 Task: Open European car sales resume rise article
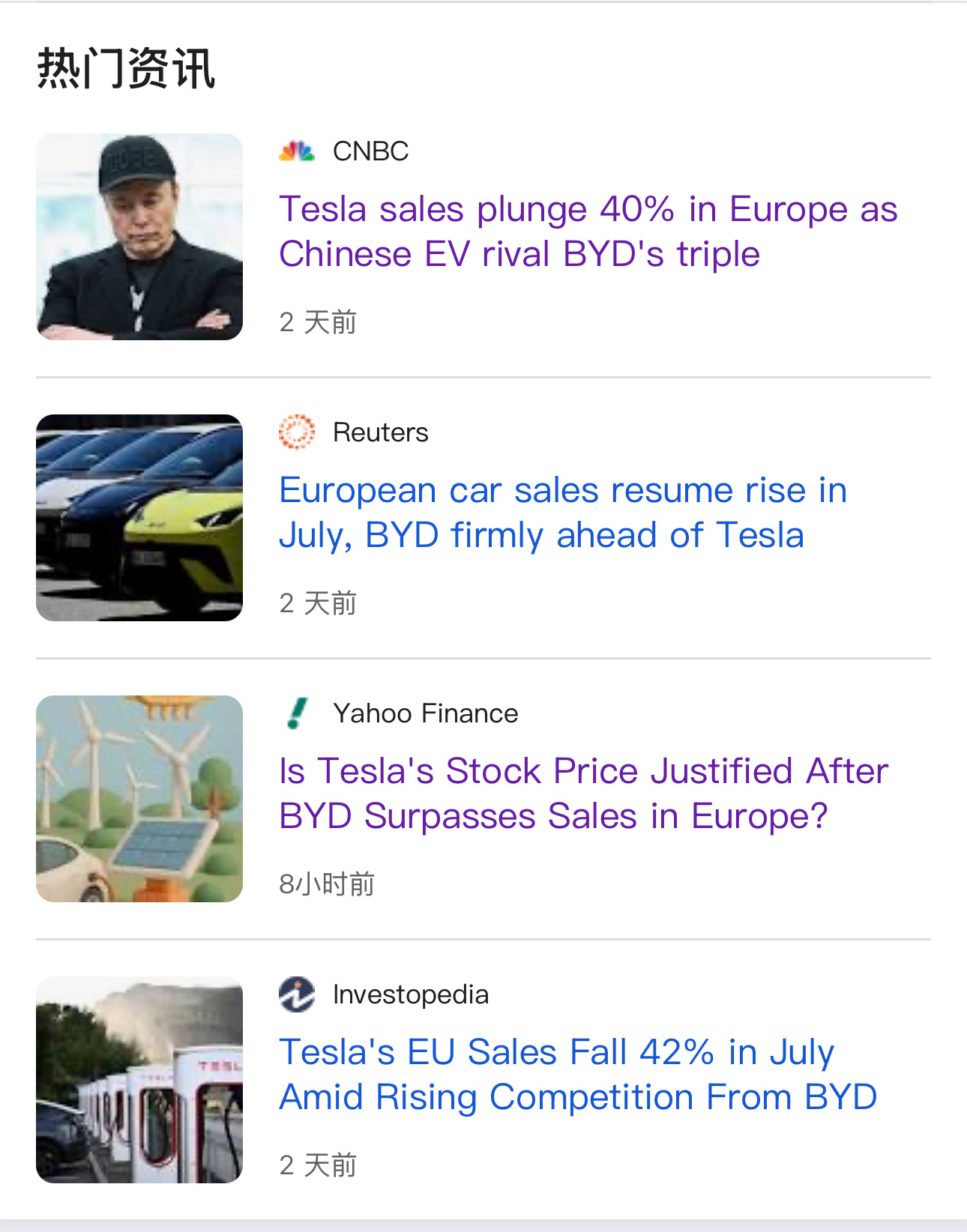[563, 513]
